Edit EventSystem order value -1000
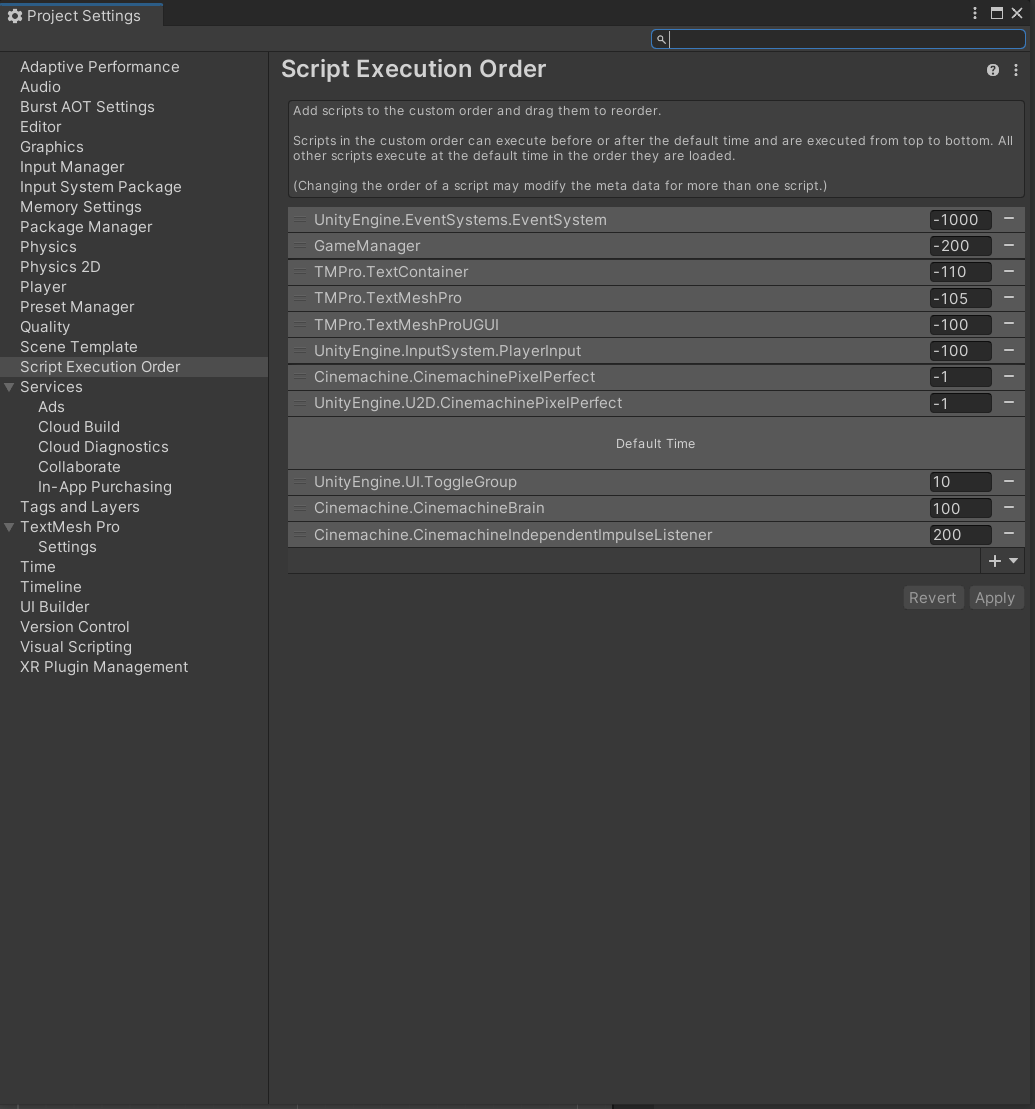Viewport: 1035px width, 1109px height. (x=960, y=220)
